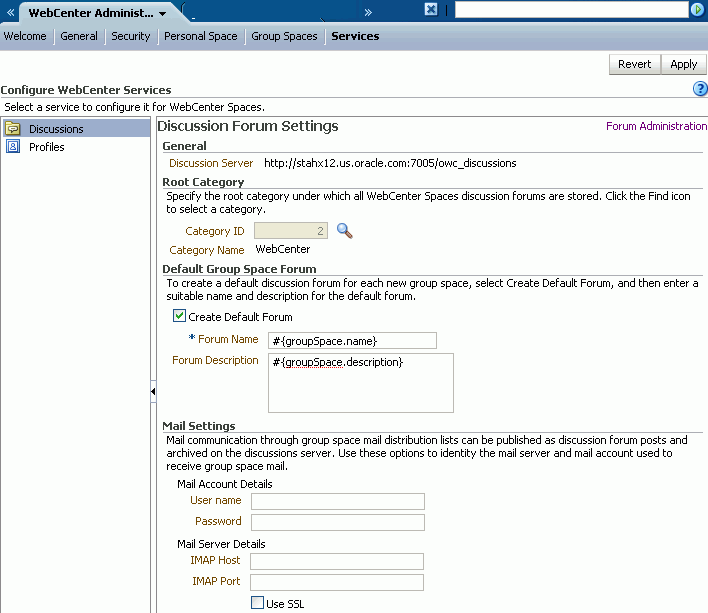Click the top search box

point(572,9)
